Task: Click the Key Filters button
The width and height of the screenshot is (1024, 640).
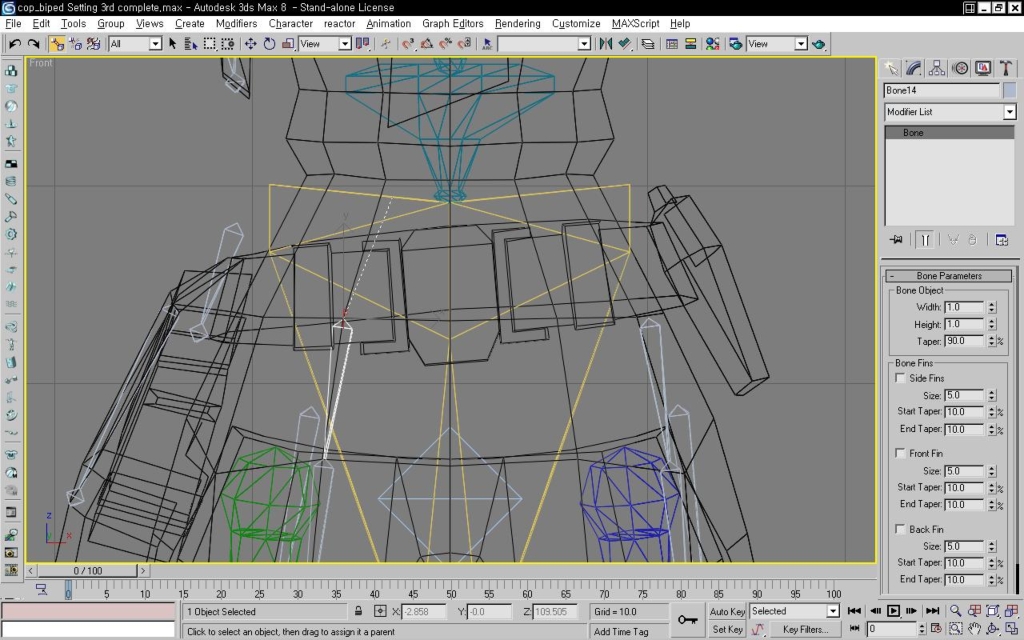Action: [805, 630]
